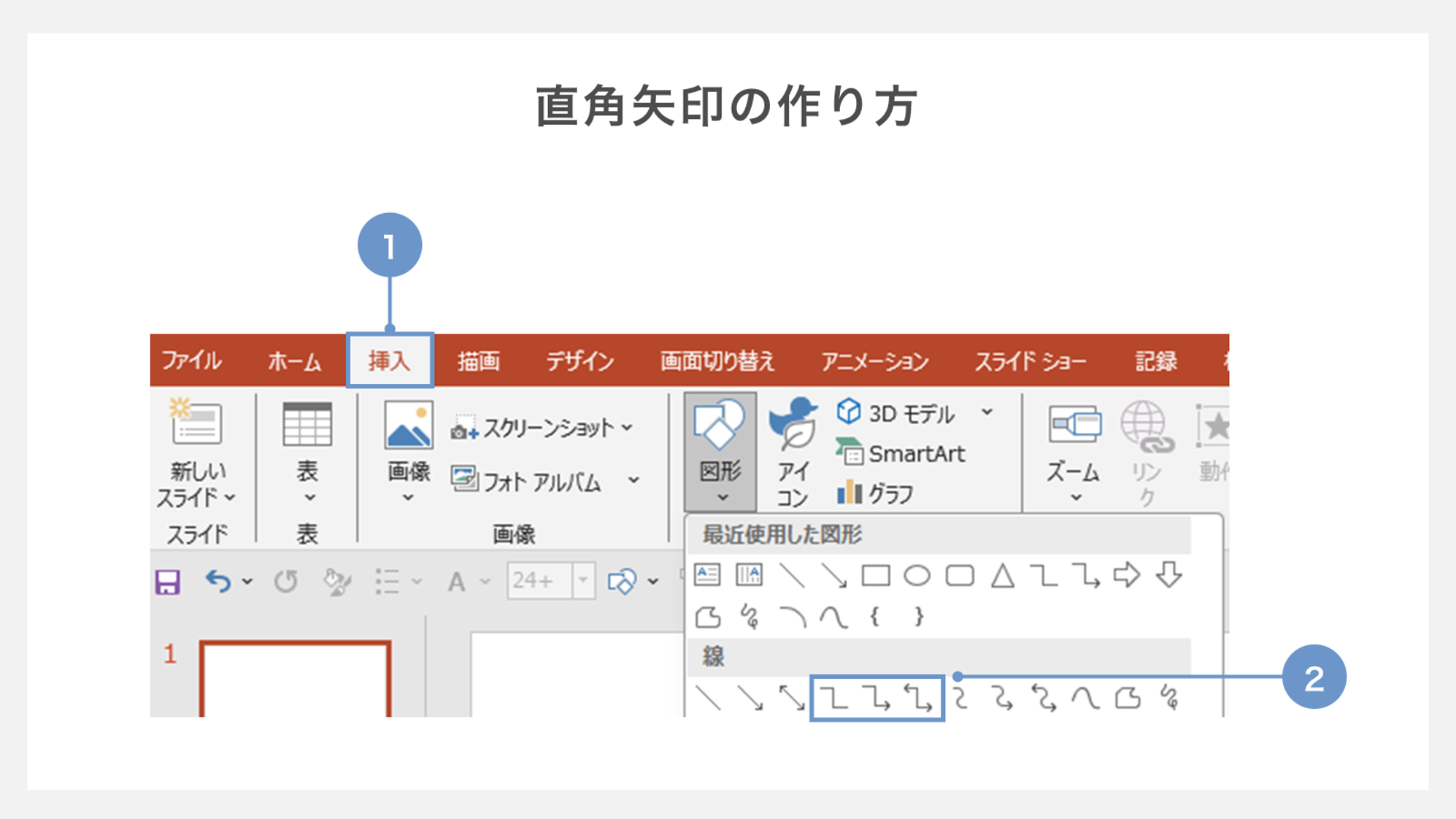Select the down block arrow shape
The image size is (1456, 819).
(1169, 575)
